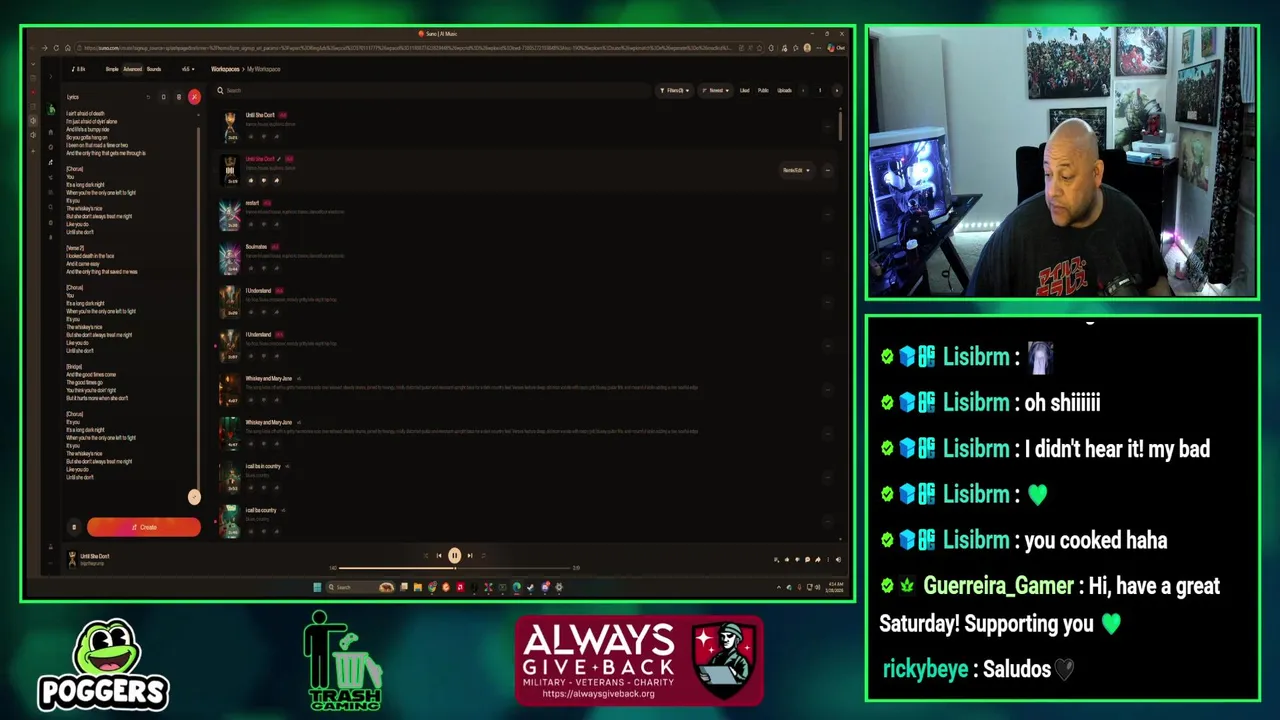This screenshot has height=720, width=1280.
Task: Share the Soulmates song
Action: [x=277, y=268]
